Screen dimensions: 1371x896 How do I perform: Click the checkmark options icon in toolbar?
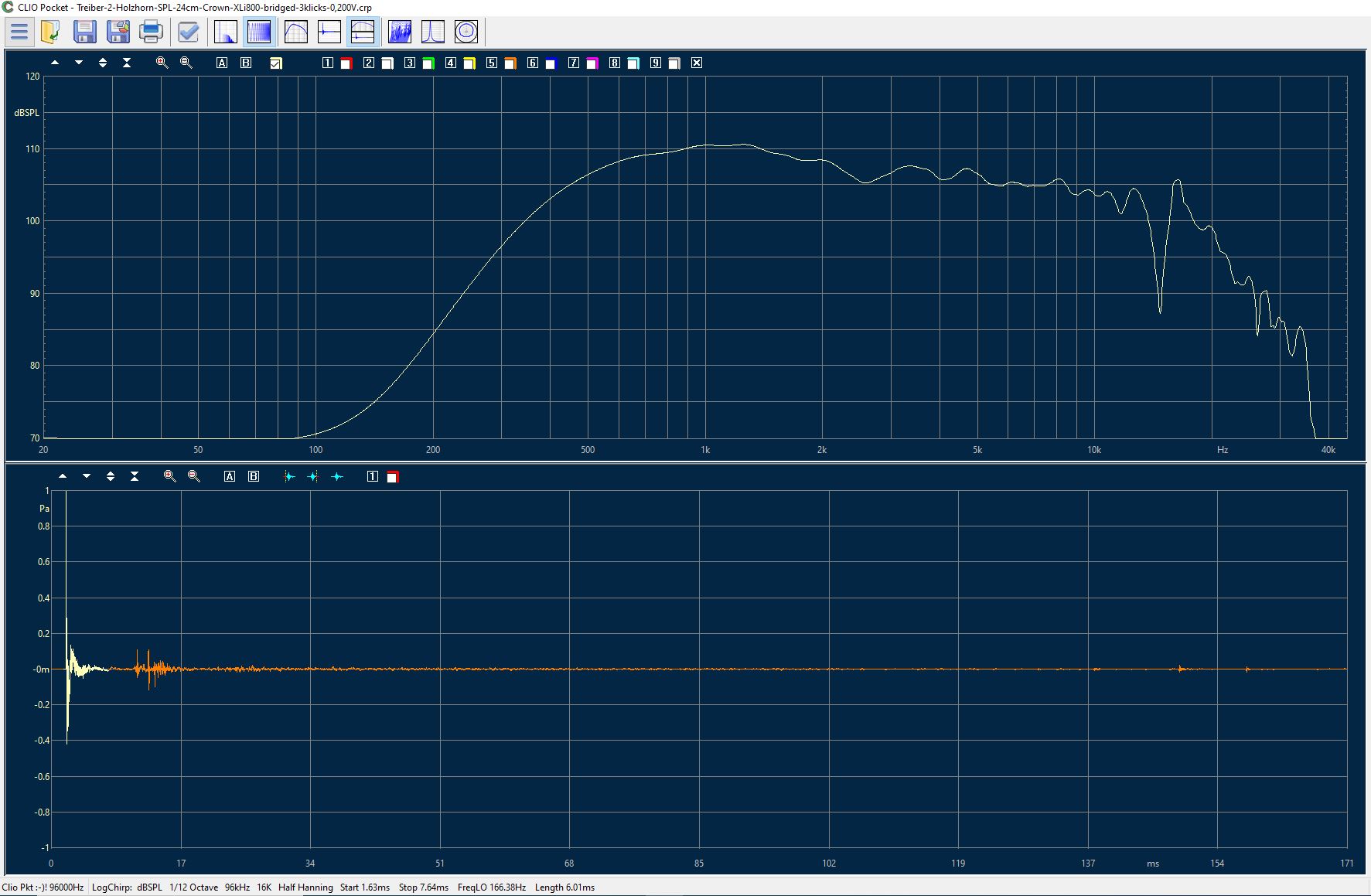click(x=188, y=32)
